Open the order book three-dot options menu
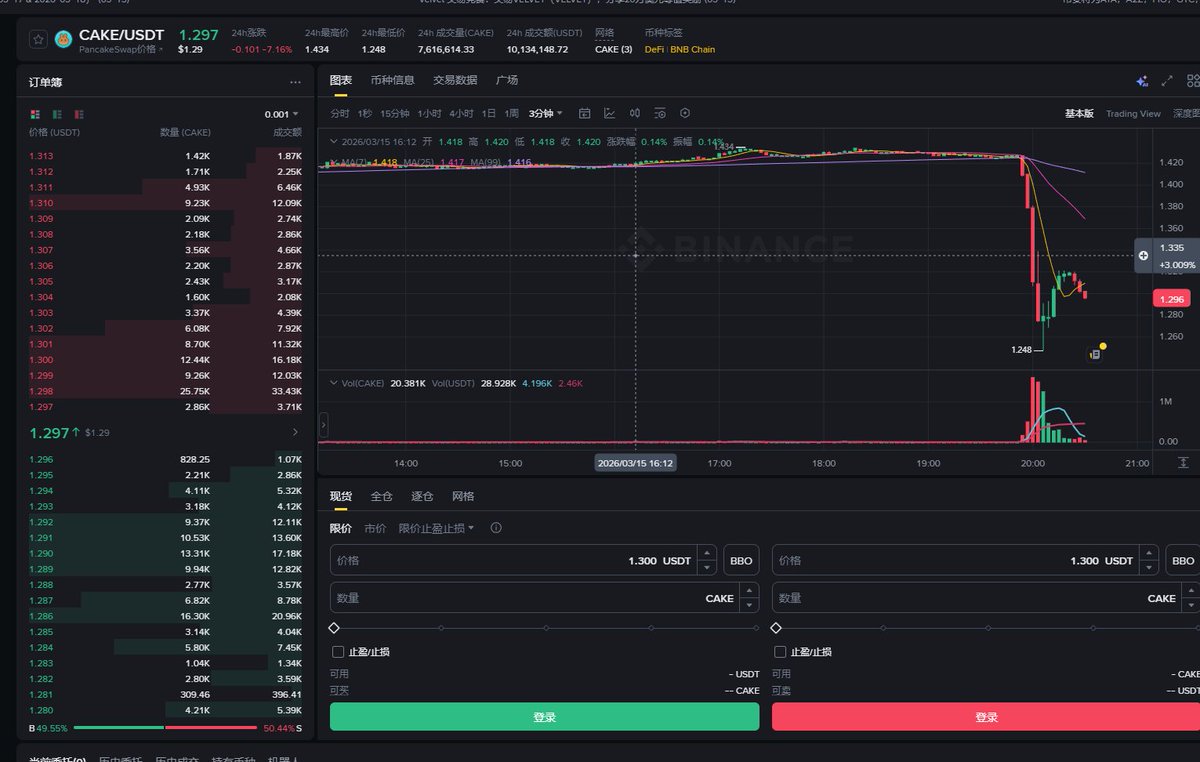Viewport: 1200px width, 762px height. tap(295, 83)
